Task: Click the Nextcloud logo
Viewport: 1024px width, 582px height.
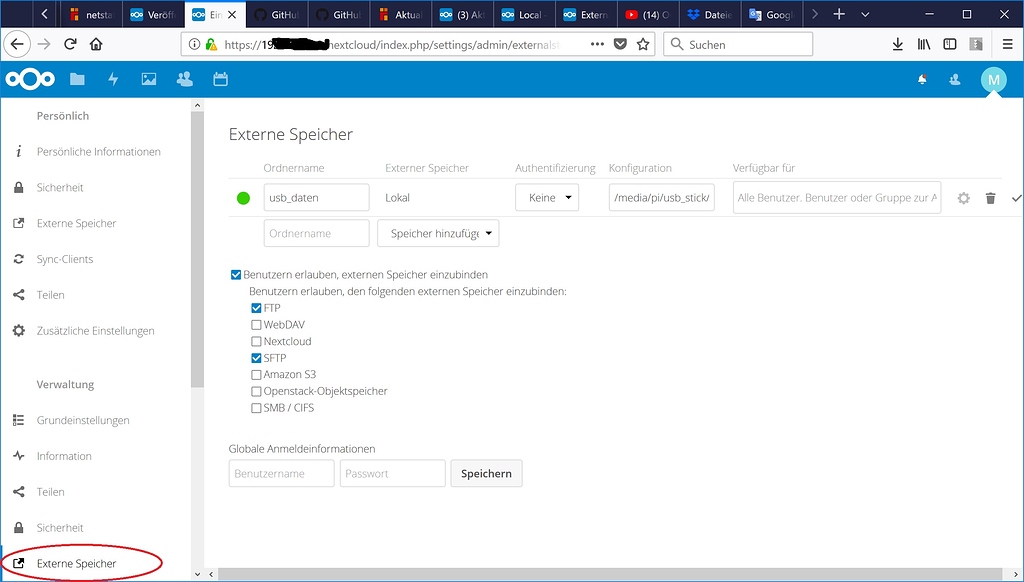Action: point(30,79)
